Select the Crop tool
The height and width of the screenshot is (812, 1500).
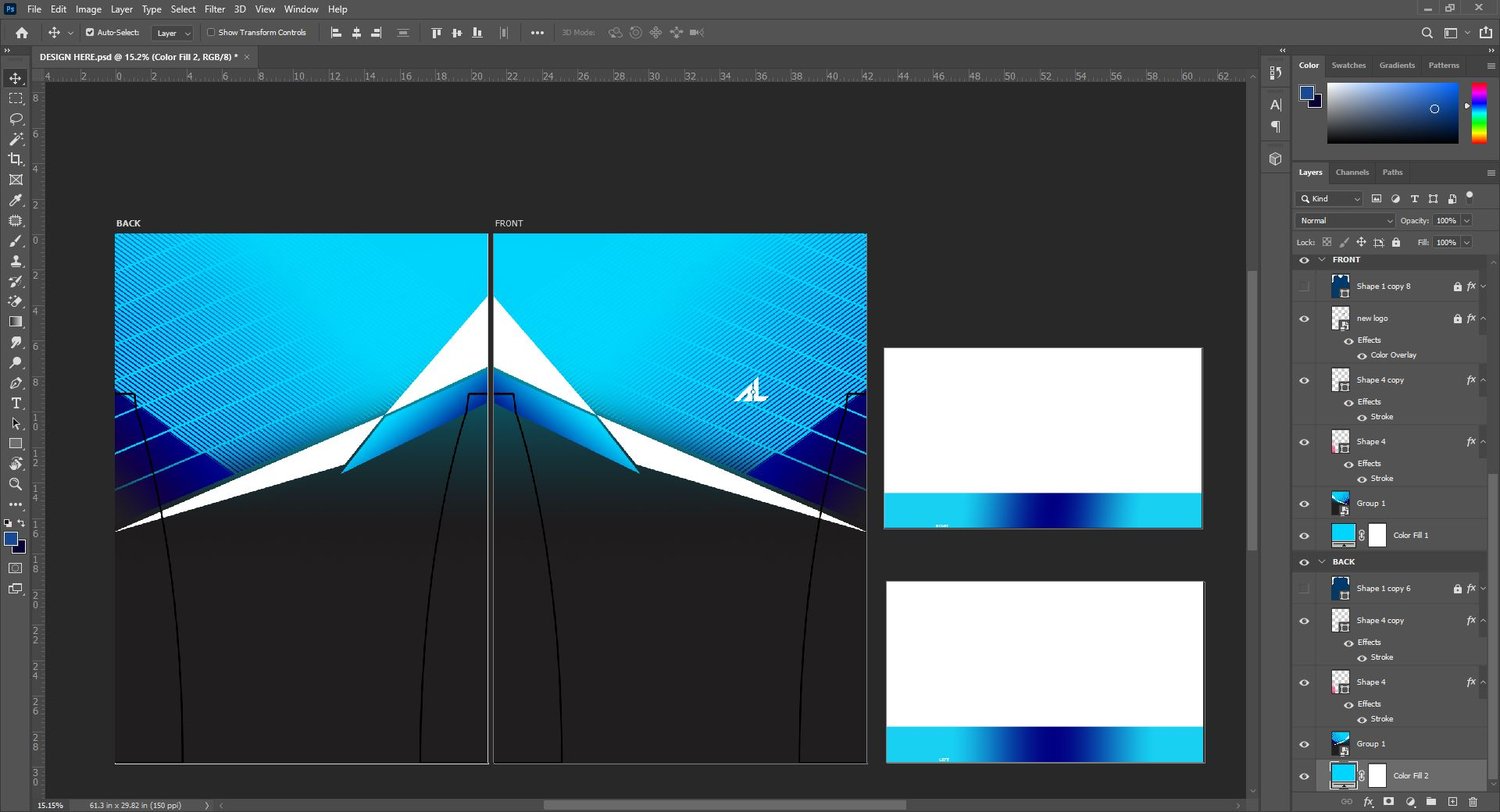point(15,159)
